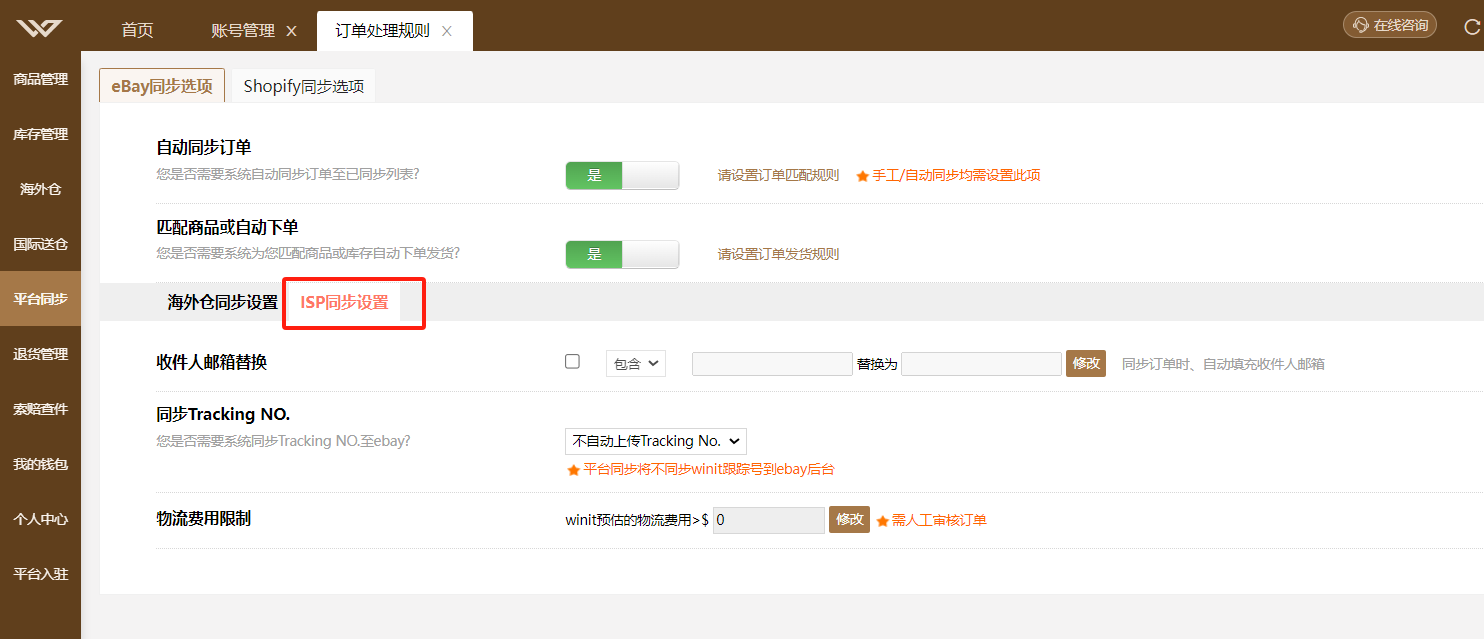Click the 请设置订单匹配规则 link
1484x639 pixels.
coord(778,175)
